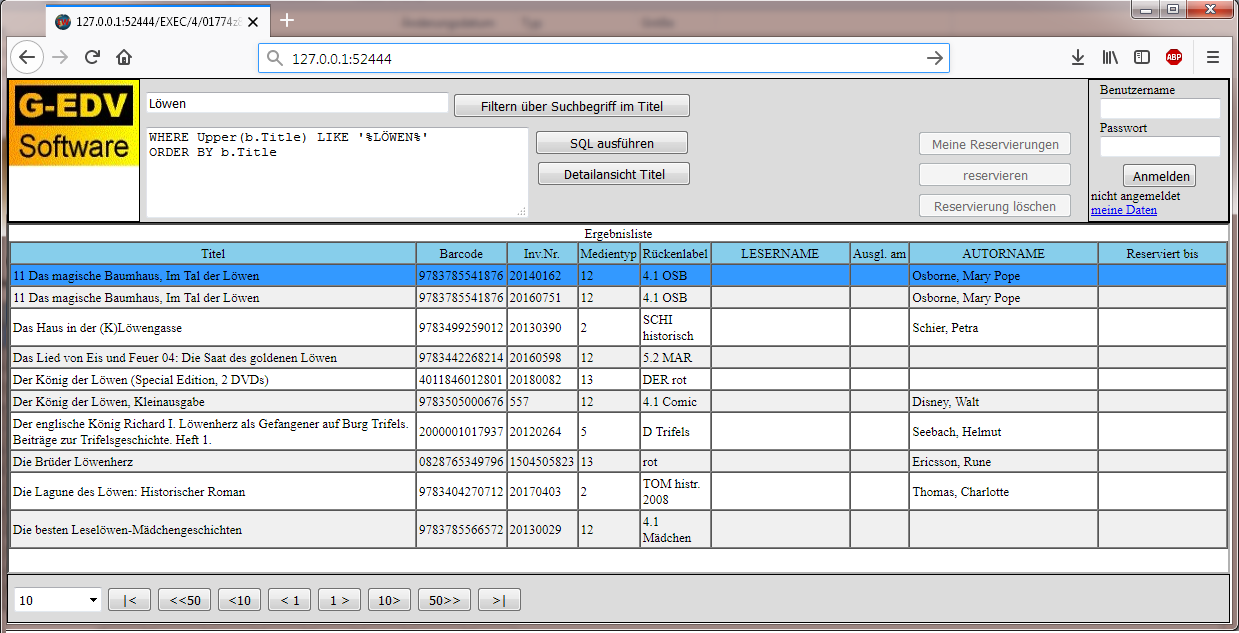Open the meine Daten link
The image size is (1239, 633).
pyautogui.click(x=1124, y=210)
